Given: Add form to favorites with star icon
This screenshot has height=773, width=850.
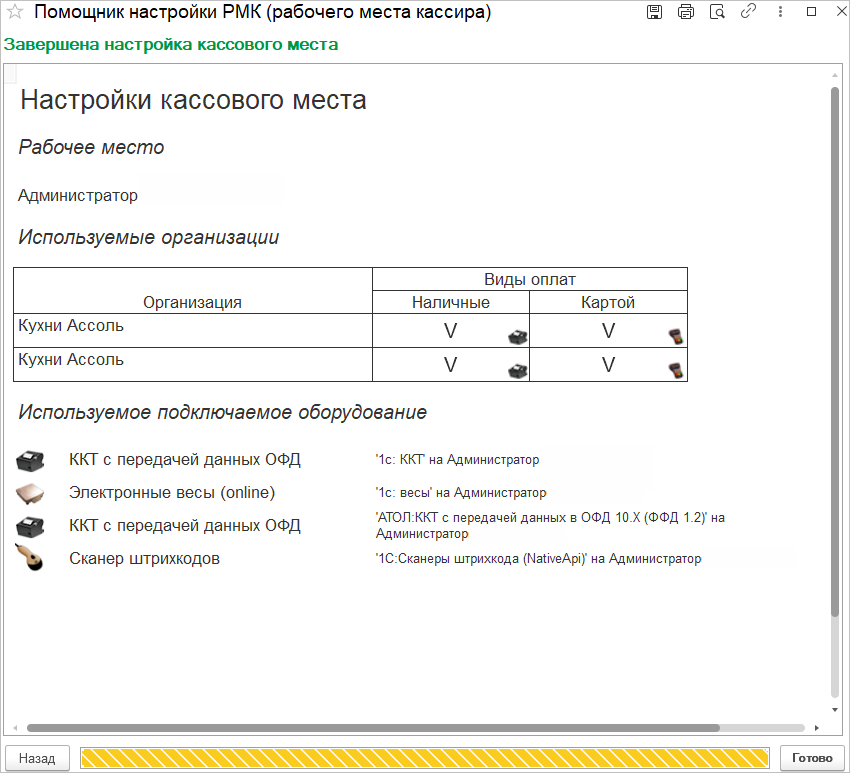Looking at the screenshot, I should click(x=15, y=11).
